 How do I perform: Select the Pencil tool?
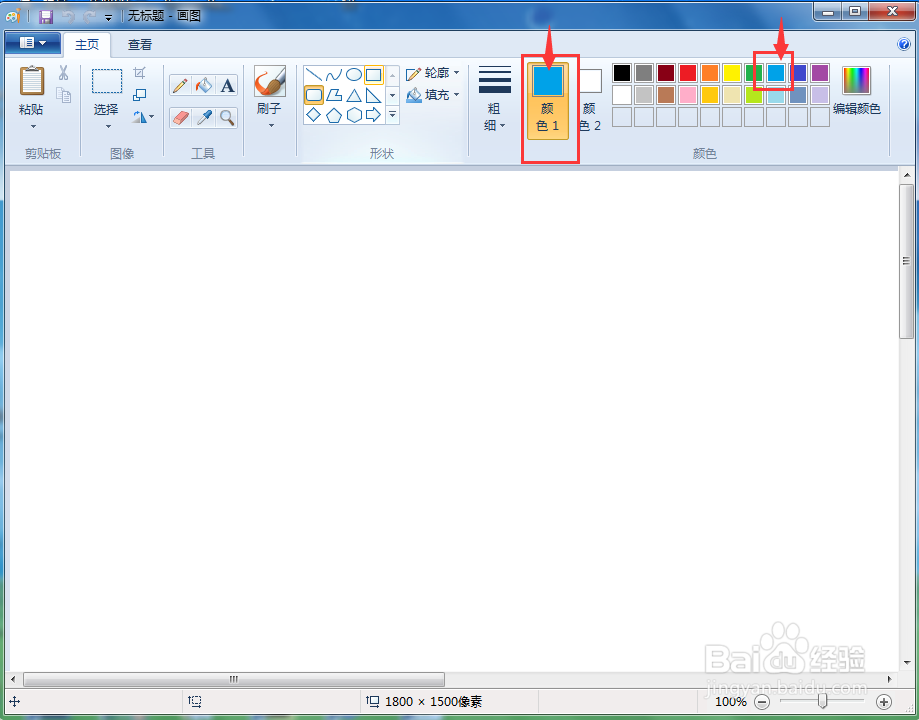(x=181, y=86)
